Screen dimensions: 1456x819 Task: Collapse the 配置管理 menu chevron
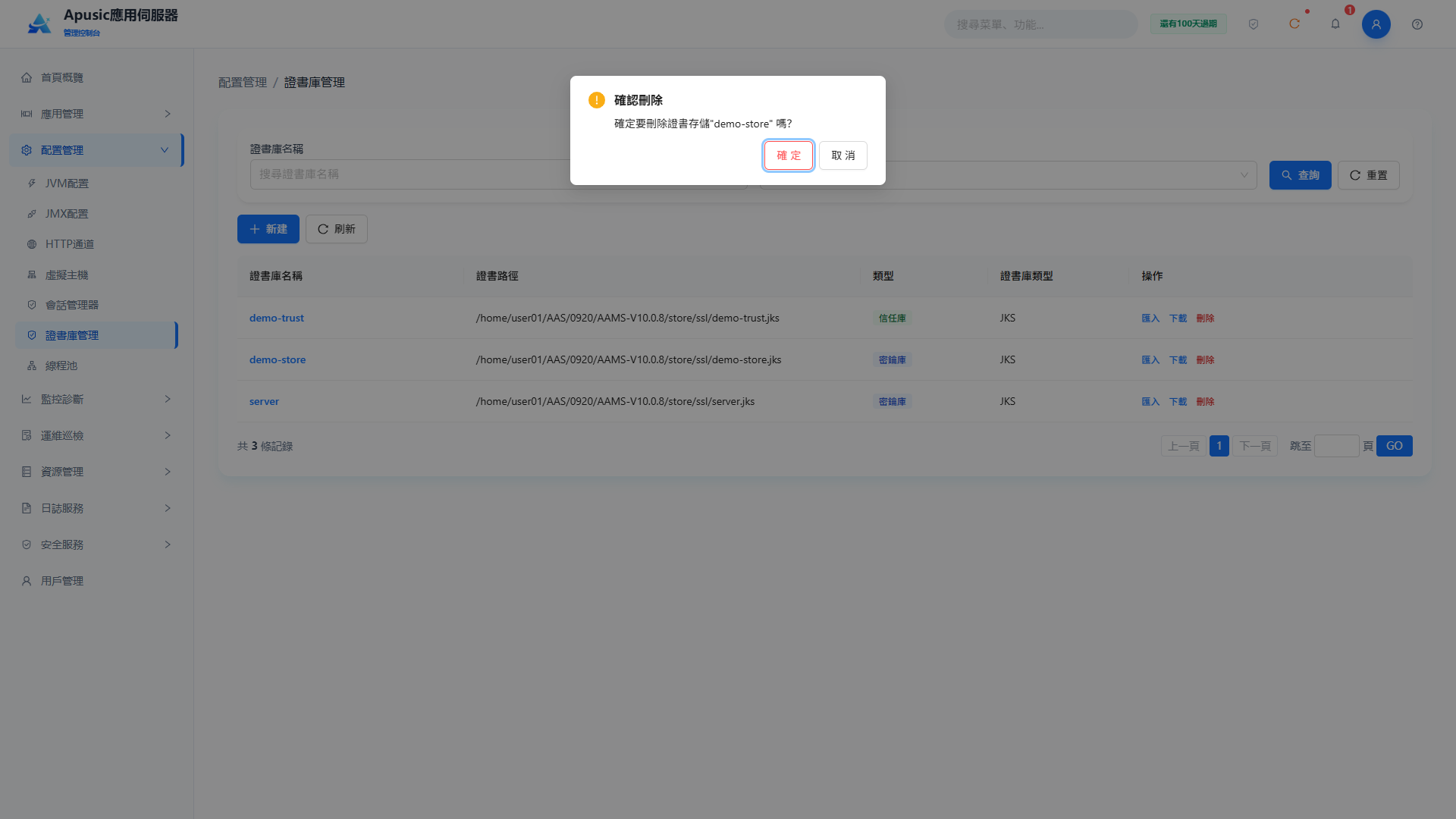165,150
